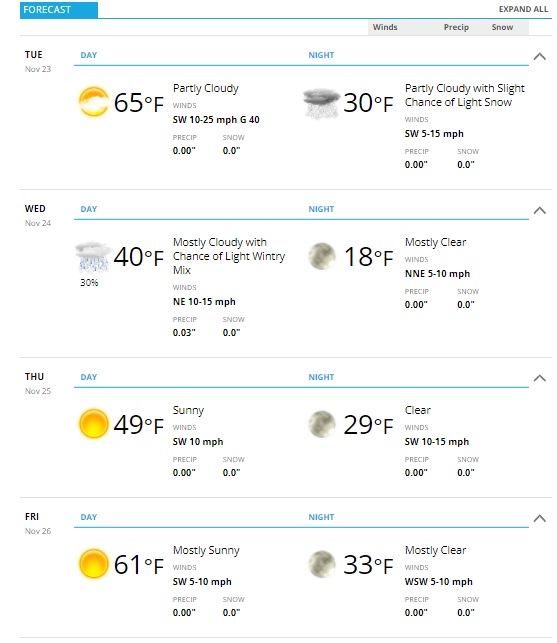Collapse the Thursday Nov 25 forecast
This screenshot has height=643, width=557.
point(539,378)
